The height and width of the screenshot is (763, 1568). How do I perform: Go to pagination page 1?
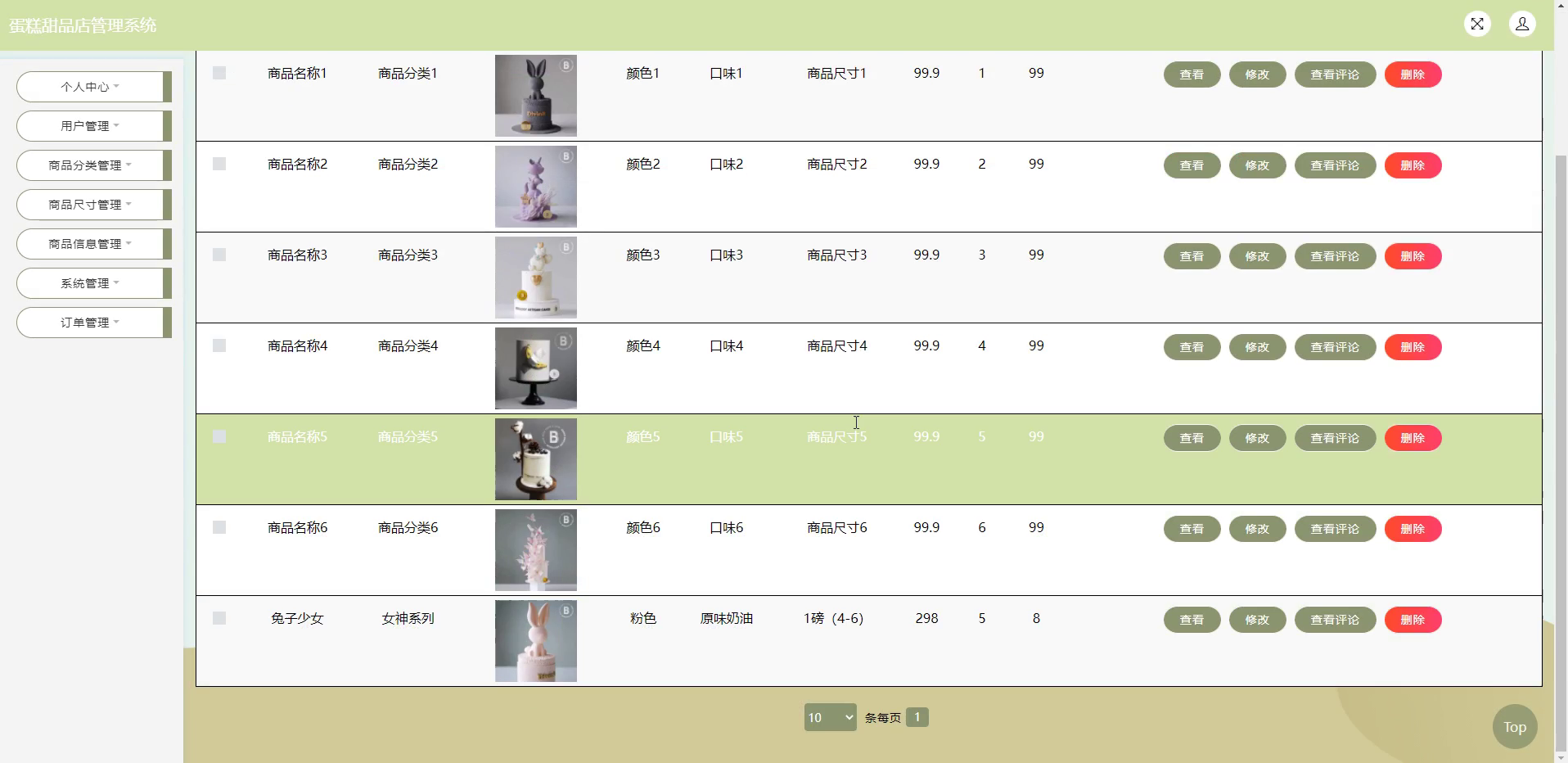[917, 717]
